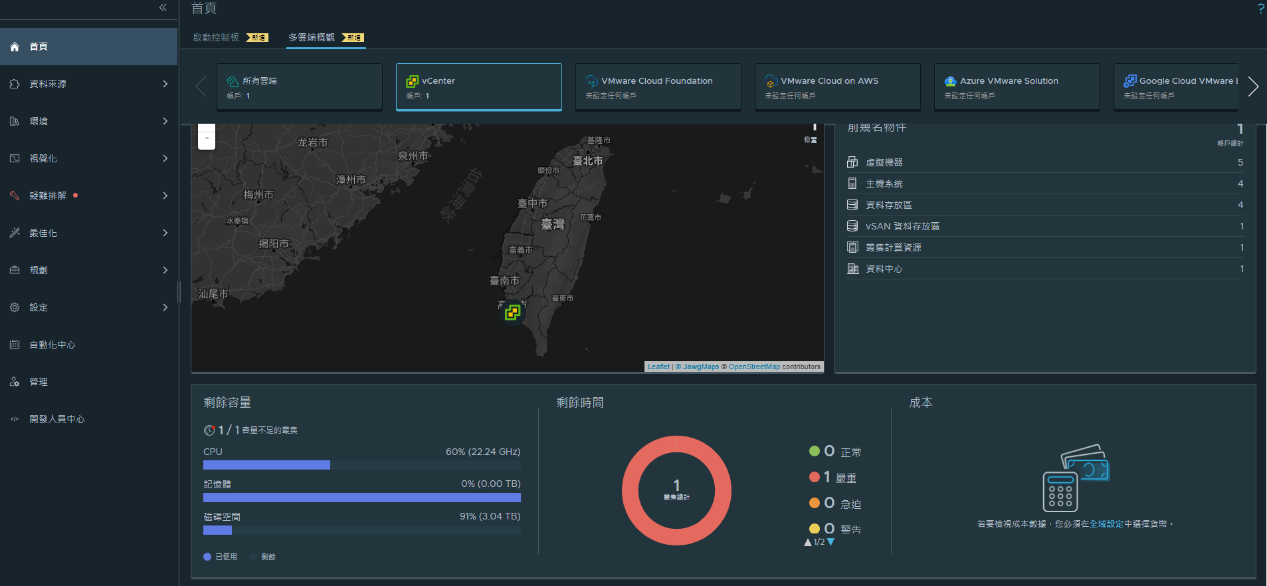Click the 虛擬機器 virtual machine icon
Image resolution: width=1267 pixels, height=586 pixels.
click(852, 162)
